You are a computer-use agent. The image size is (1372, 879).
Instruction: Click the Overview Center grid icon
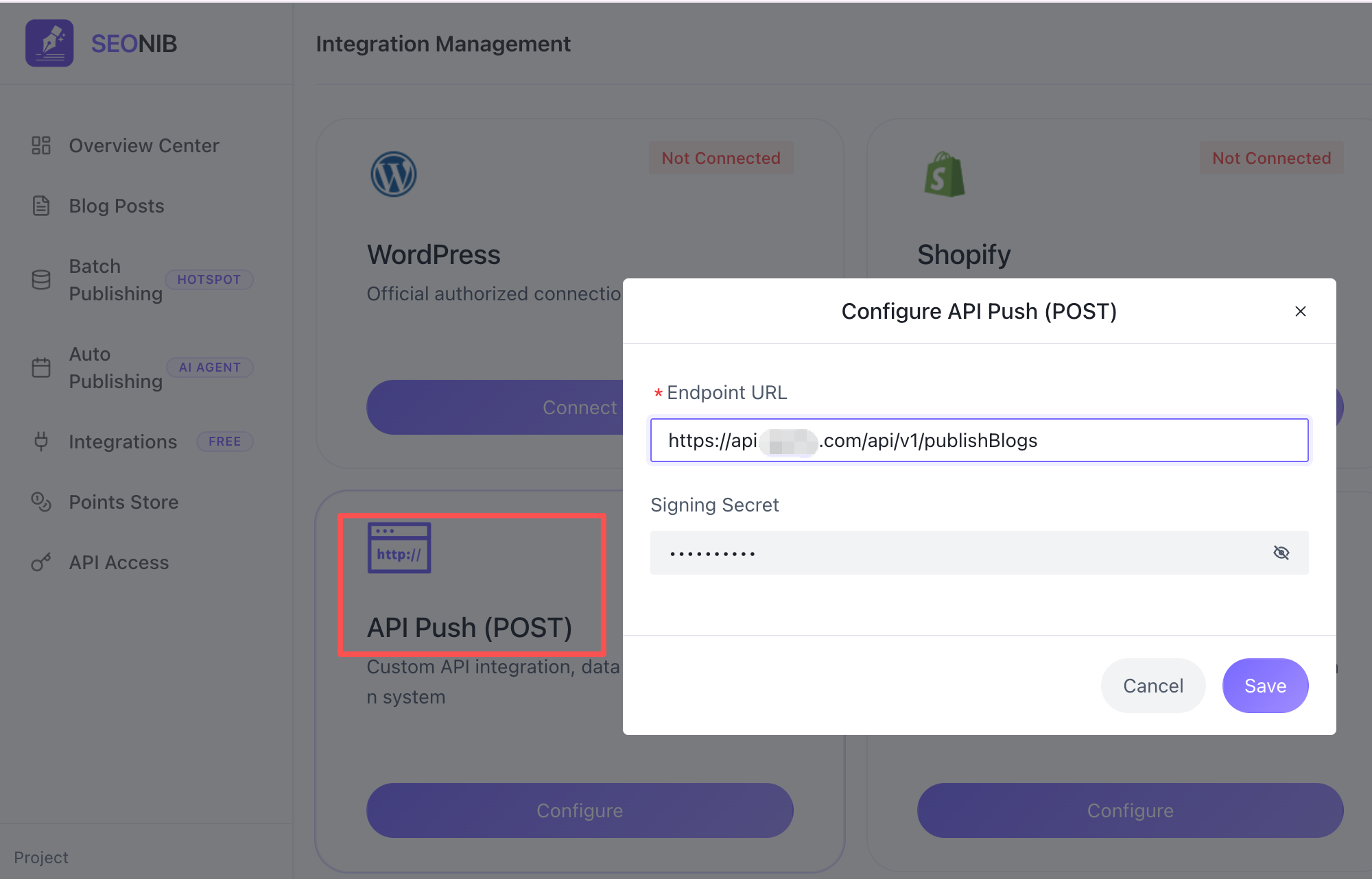(x=41, y=145)
